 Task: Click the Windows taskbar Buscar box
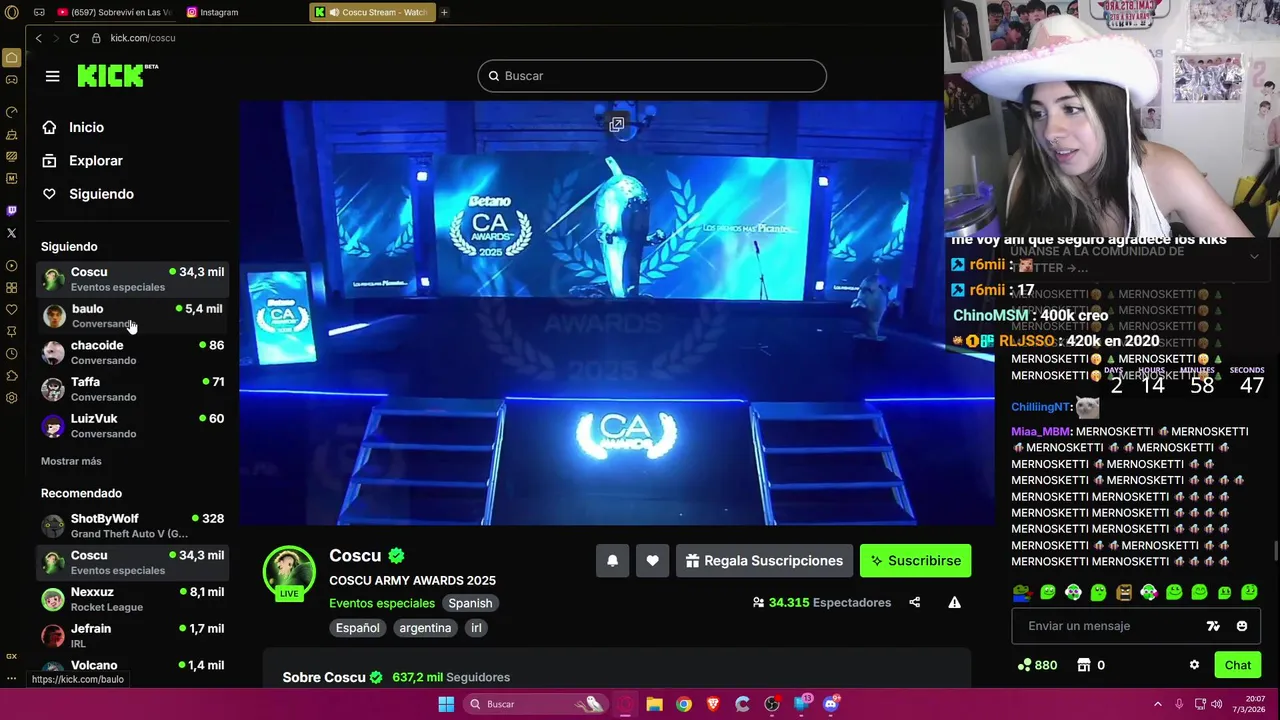(x=536, y=704)
